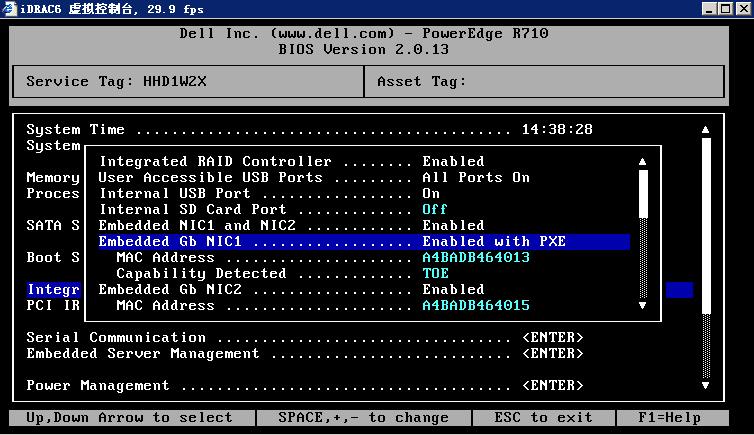Click the popup list scroll-down arrow
754x435 pixels.
pos(642,305)
